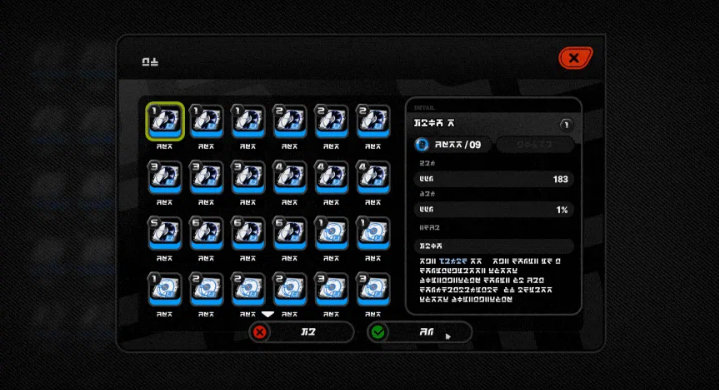Click the blue highlighted word in the description

[453, 261]
